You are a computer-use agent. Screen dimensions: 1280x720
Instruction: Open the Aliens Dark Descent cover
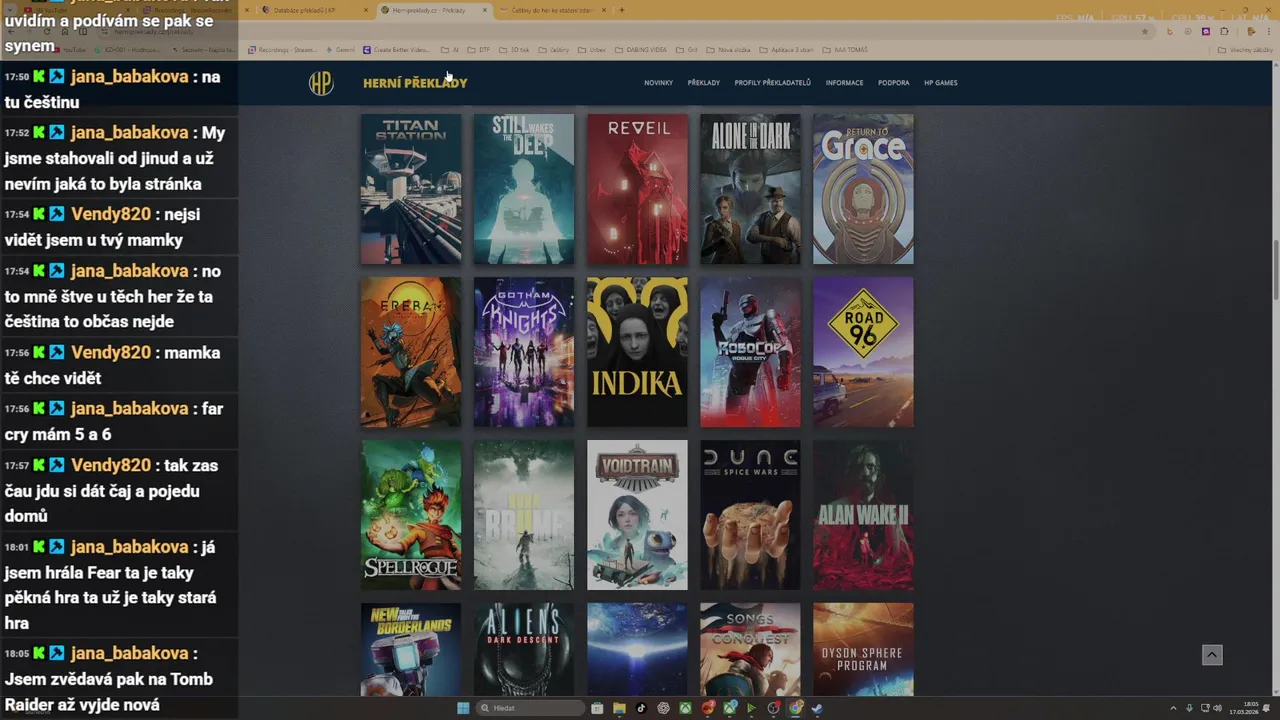click(524, 650)
